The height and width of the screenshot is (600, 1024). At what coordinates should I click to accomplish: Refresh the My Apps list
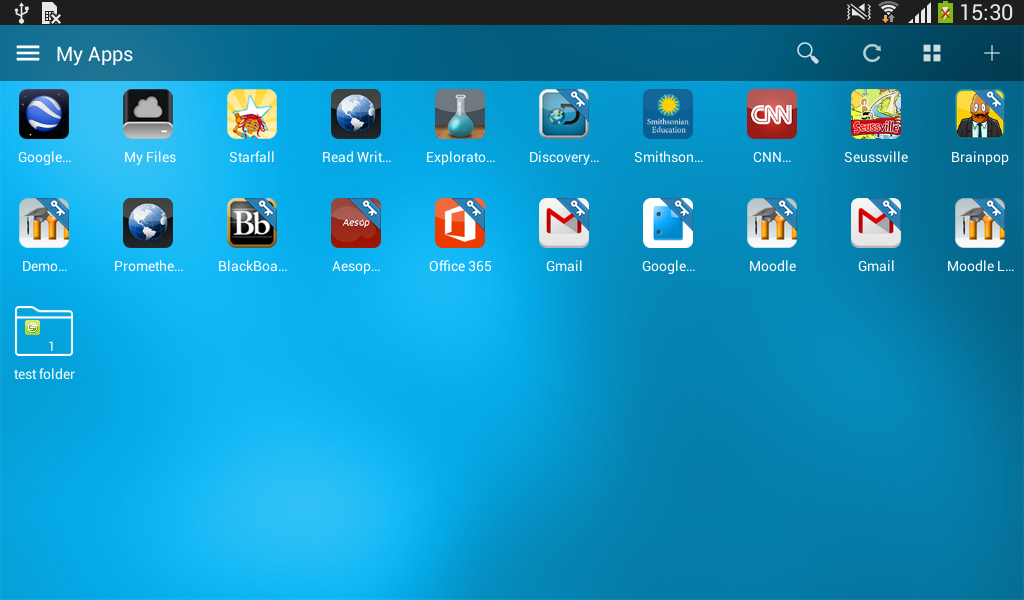click(872, 53)
